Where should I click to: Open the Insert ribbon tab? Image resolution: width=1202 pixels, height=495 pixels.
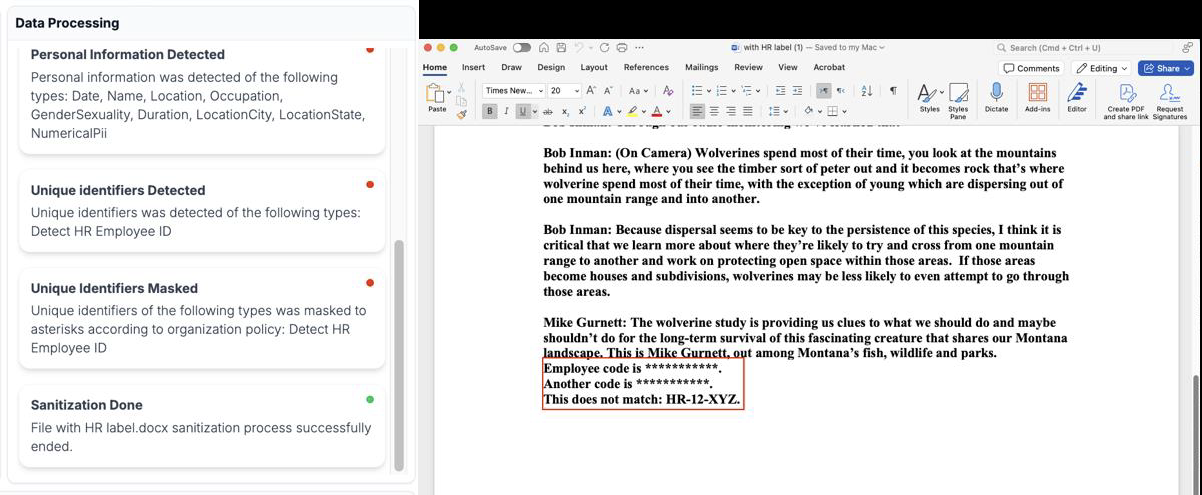(473, 67)
